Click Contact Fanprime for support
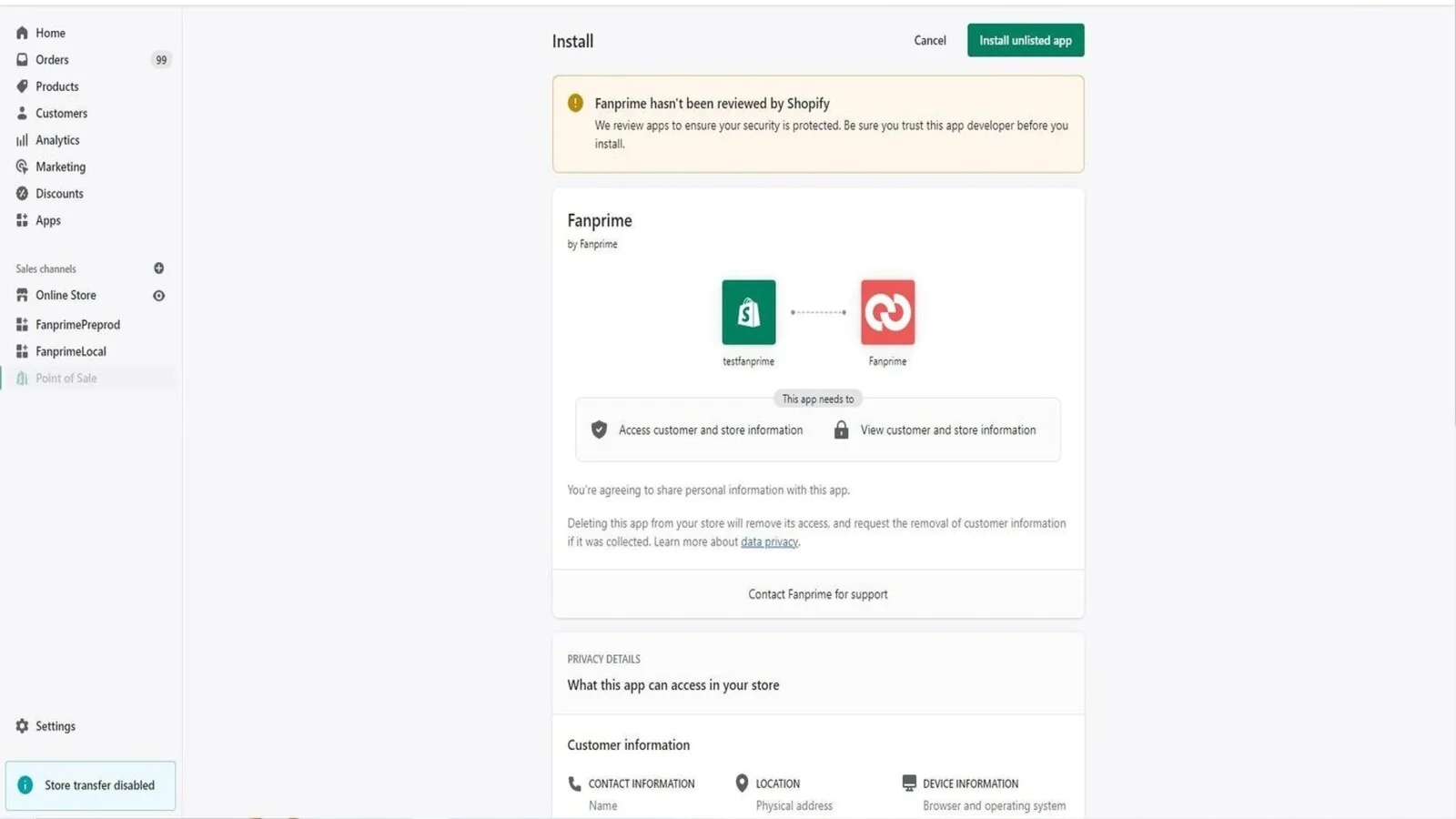 click(x=817, y=594)
